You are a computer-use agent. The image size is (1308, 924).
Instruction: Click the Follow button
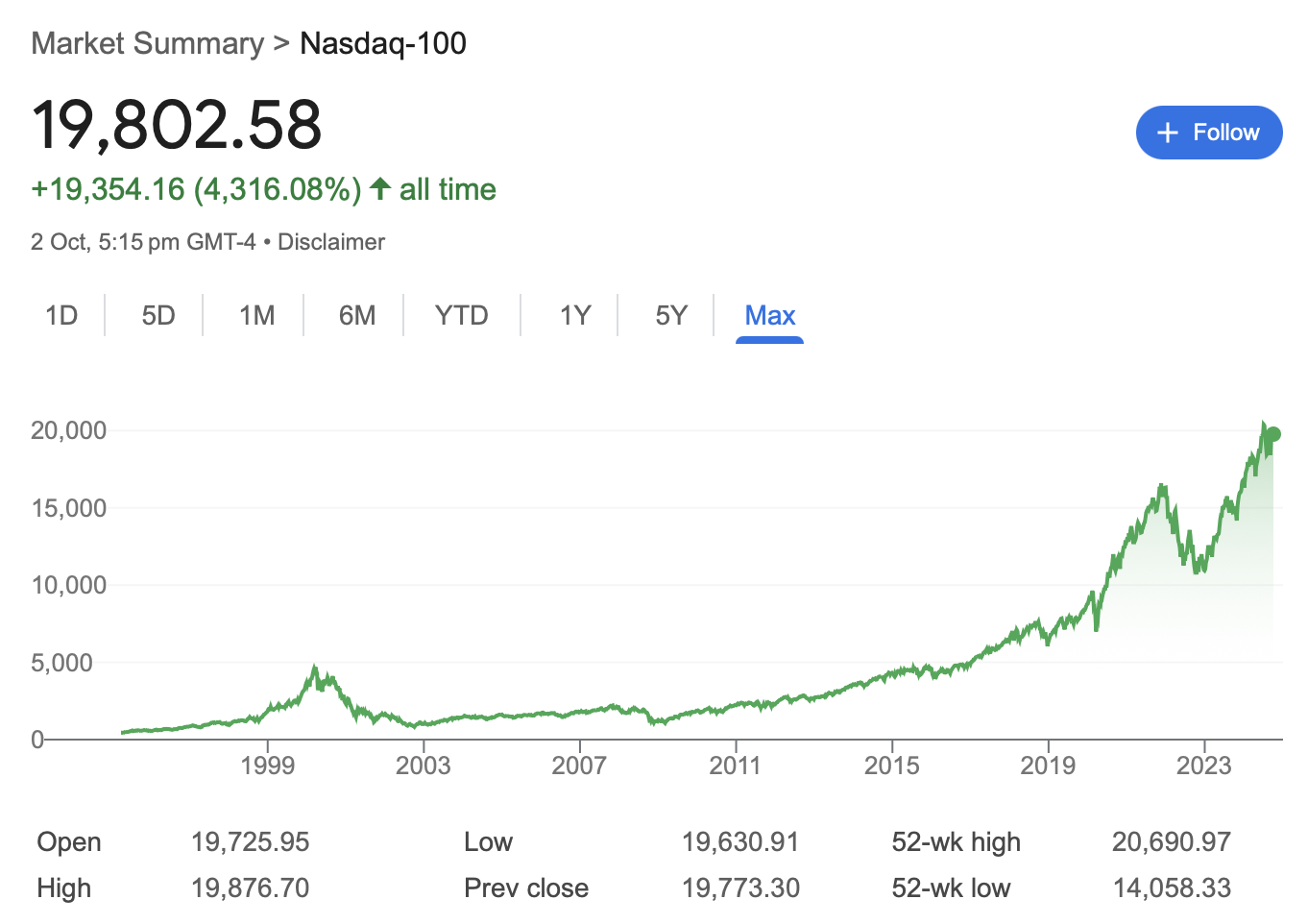[x=1208, y=133]
